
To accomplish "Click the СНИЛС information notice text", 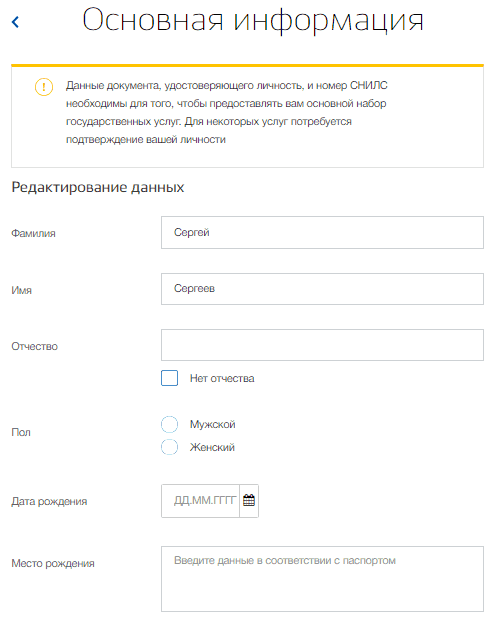I will [227, 112].
